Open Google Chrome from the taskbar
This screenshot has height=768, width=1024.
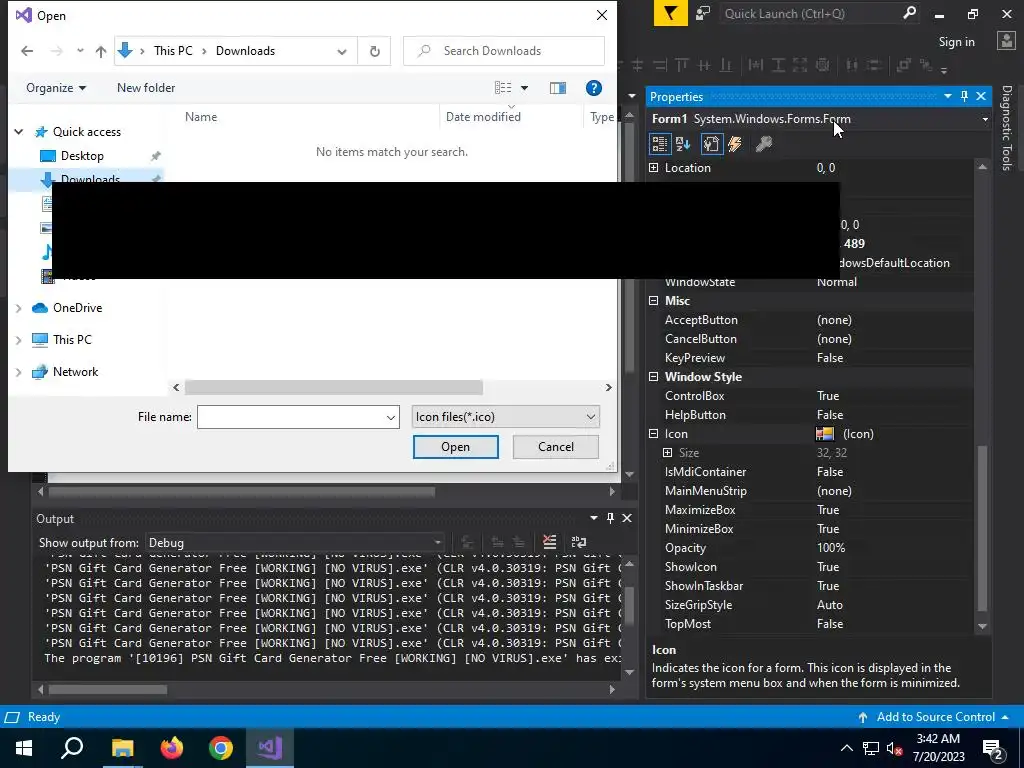click(x=221, y=748)
